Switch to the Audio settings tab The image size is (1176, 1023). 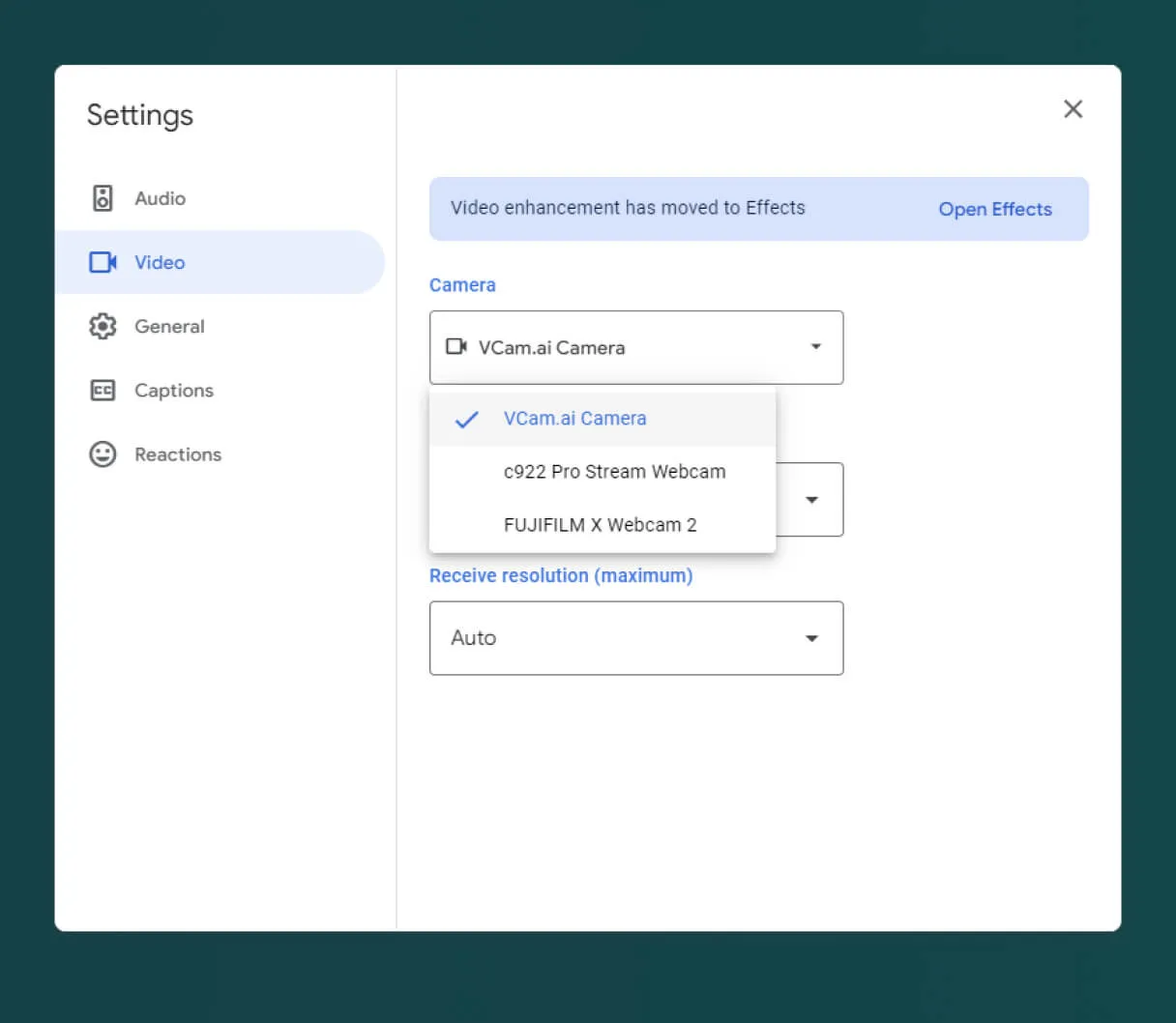click(x=161, y=198)
